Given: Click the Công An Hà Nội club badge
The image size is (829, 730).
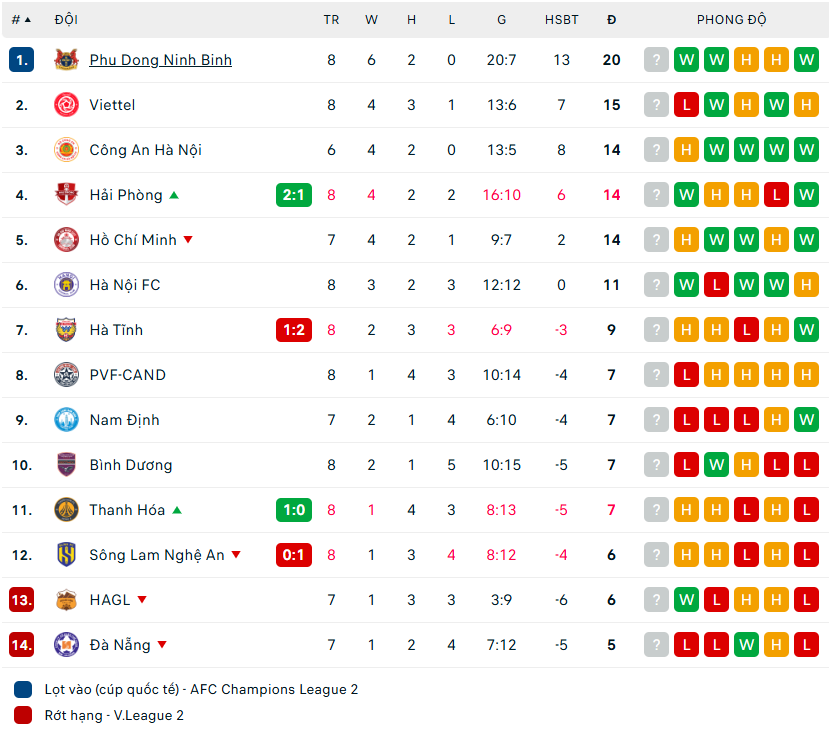Looking at the screenshot, I should click(66, 150).
